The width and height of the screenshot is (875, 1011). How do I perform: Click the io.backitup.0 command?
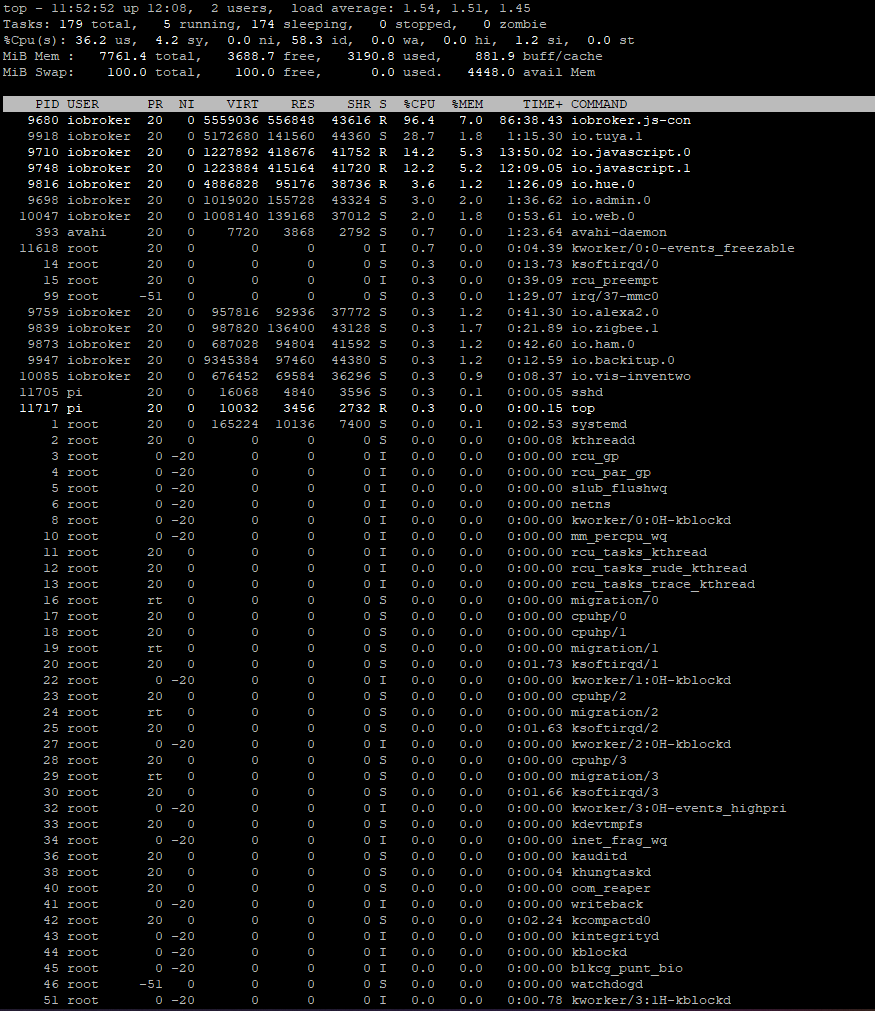(623, 361)
